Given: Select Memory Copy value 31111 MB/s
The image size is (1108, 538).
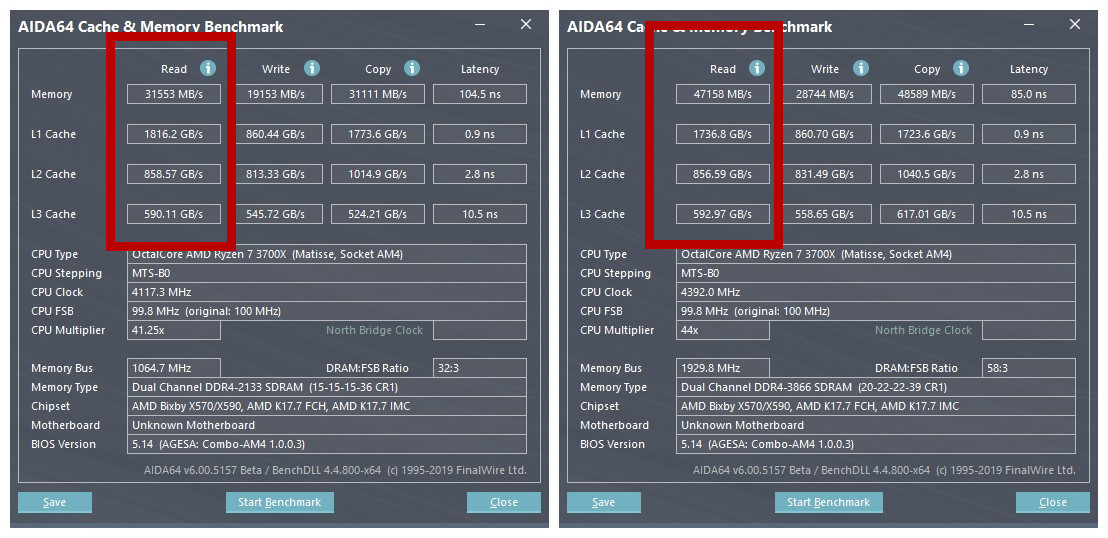Looking at the screenshot, I should coord(377,94).
